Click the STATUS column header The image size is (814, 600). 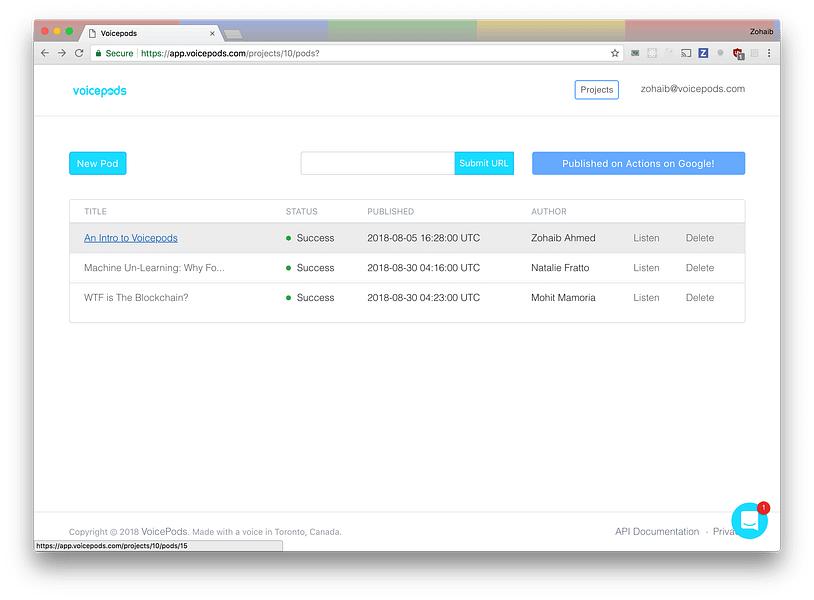302,211
